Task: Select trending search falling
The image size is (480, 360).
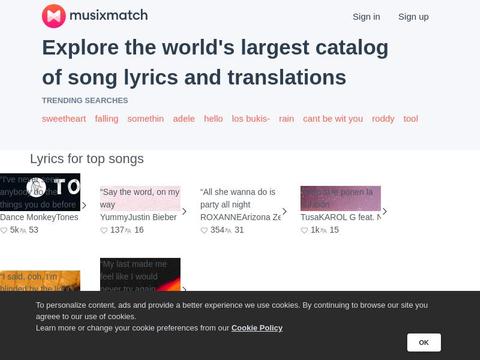Action: [x=107, y=119]
